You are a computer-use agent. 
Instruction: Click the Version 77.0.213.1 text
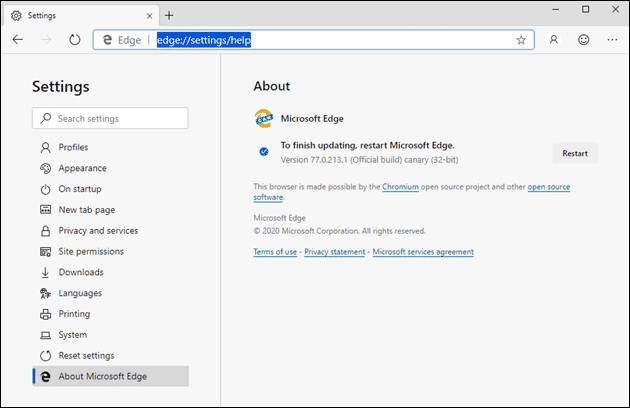pyautogui.click(x=369, y=160)
